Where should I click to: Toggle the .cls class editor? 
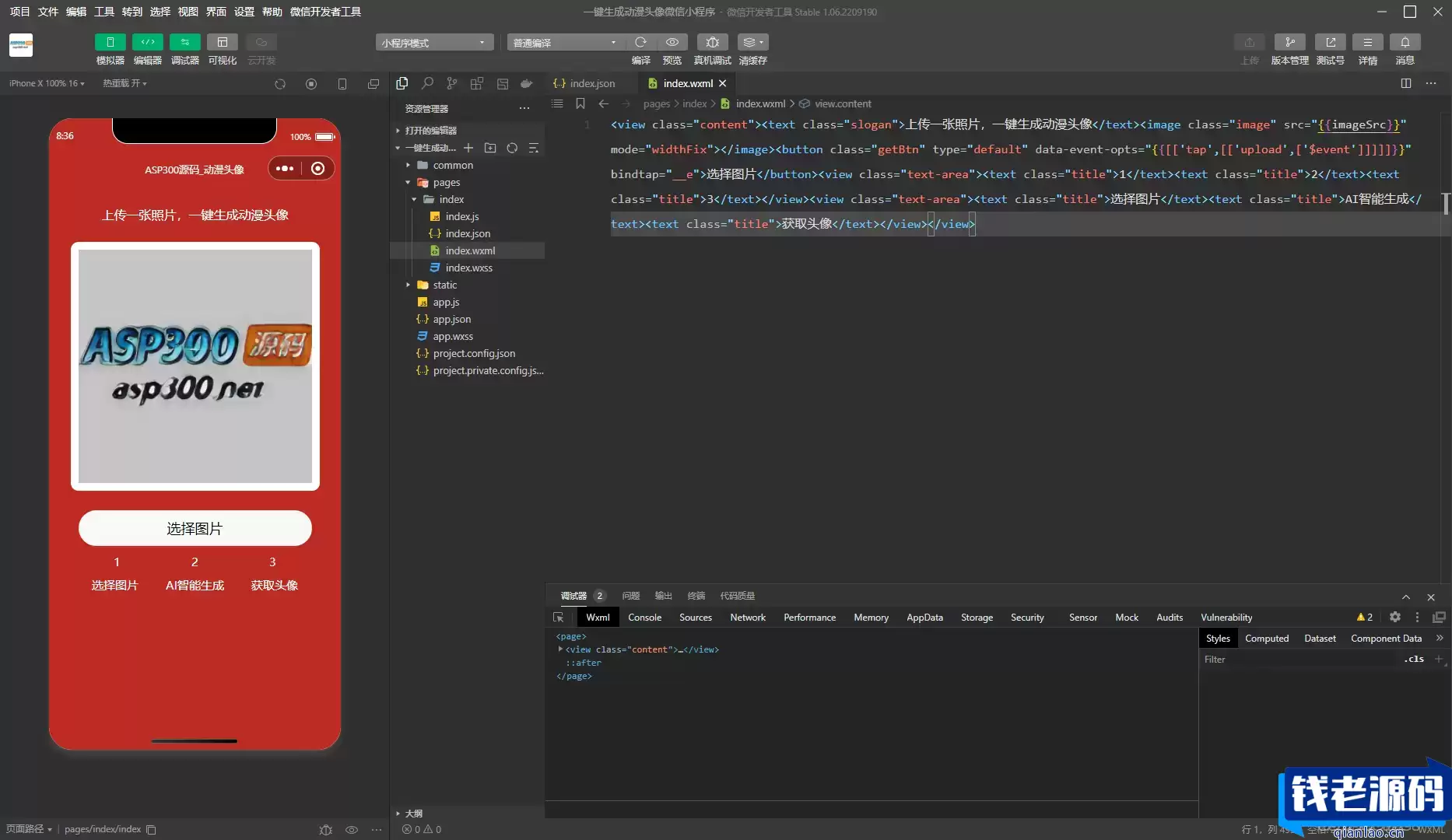coord(1414,659)
